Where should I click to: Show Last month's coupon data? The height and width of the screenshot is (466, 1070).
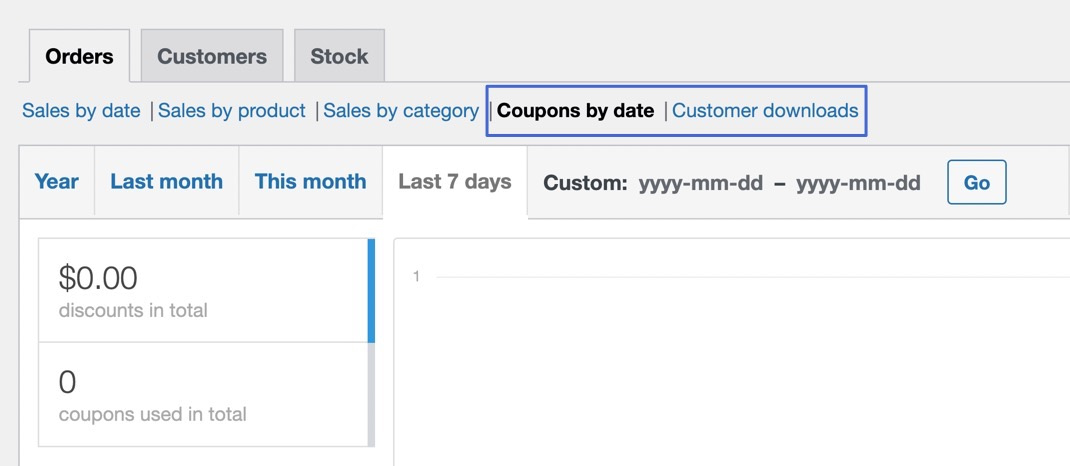167,182
